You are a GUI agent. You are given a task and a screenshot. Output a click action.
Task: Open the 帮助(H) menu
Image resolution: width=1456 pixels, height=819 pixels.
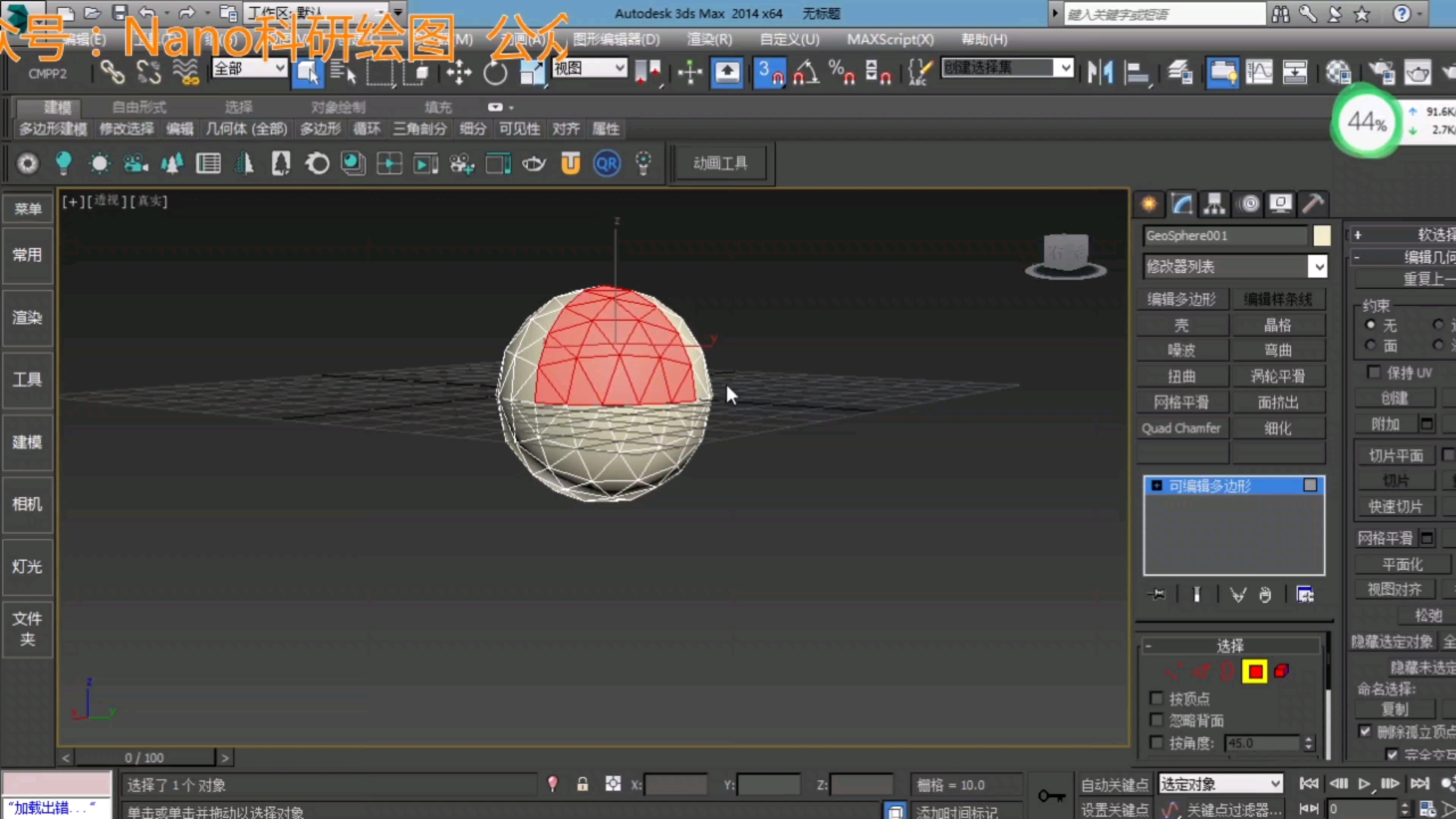984,39
